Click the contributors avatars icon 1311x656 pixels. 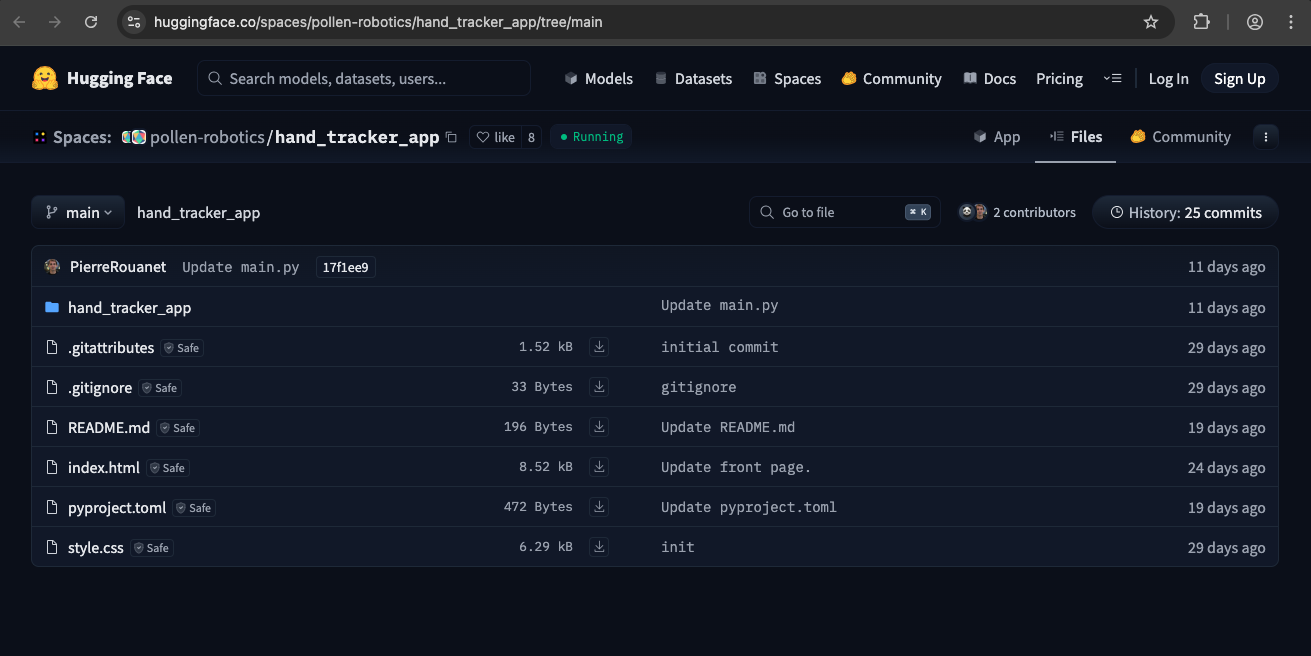tap(973, 212)
